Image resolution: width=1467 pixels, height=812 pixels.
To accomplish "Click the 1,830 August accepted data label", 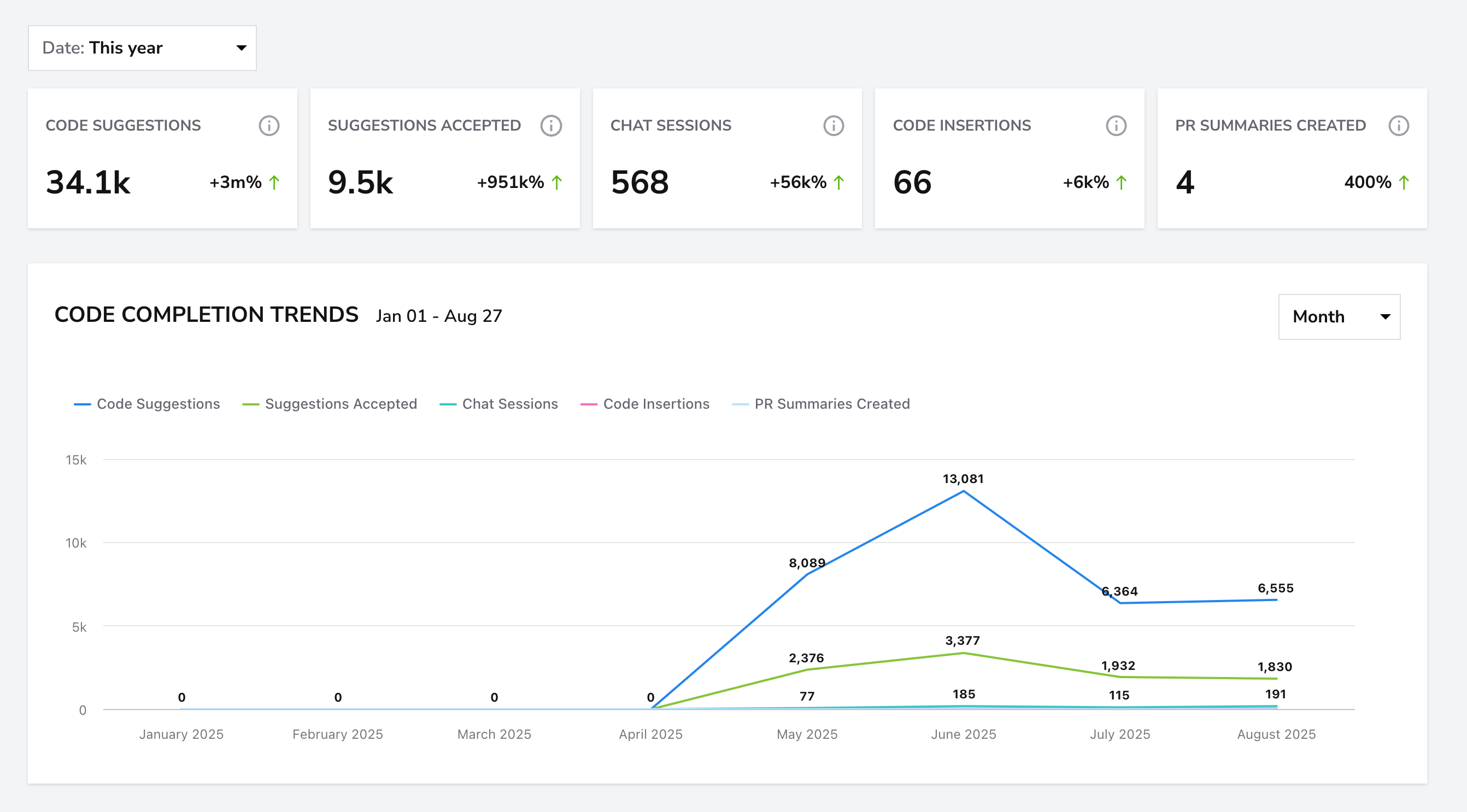I will click(x=1275, y=667).
